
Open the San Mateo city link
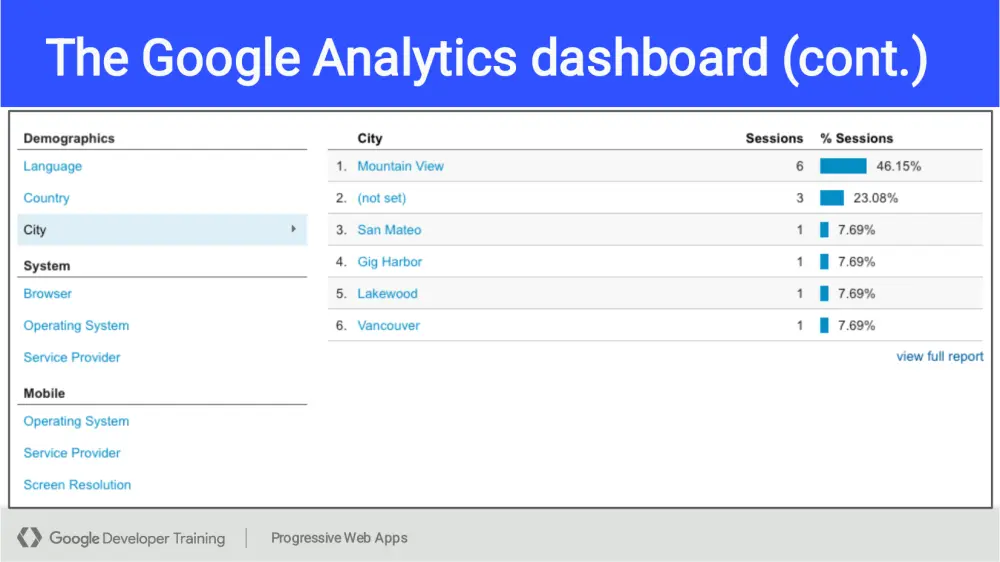coord(389,230)
